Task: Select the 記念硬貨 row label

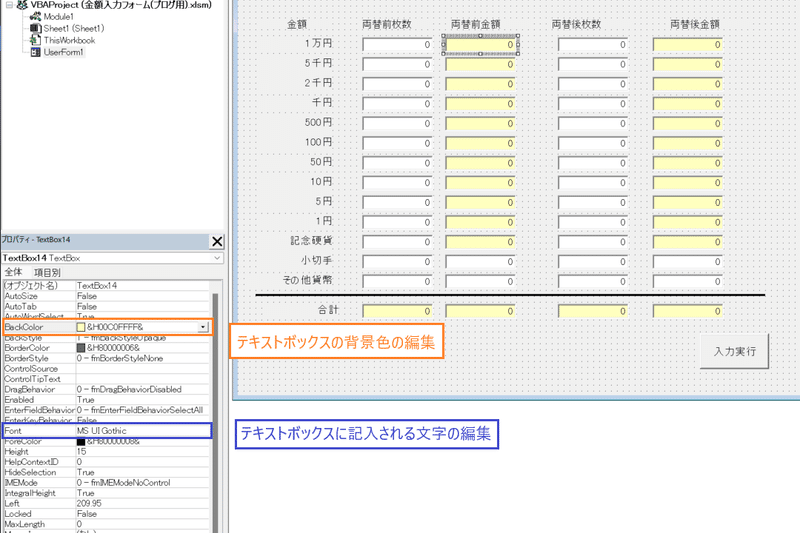Action: [311, 240]
